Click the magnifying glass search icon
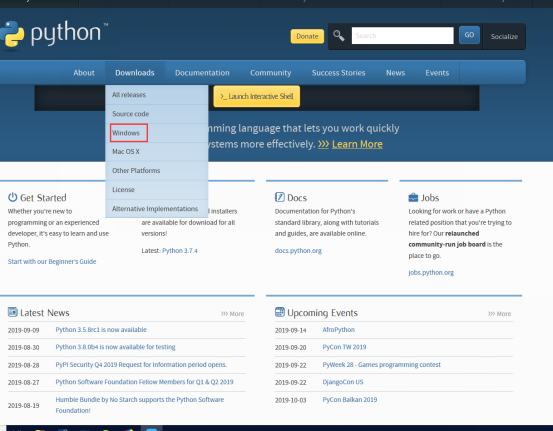This screenshot has height=431, width=553. (339, 36)
